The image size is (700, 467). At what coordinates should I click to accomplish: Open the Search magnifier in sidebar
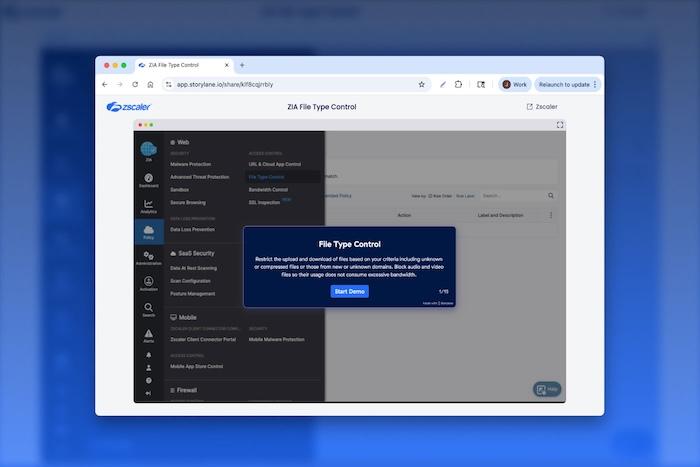149,309
